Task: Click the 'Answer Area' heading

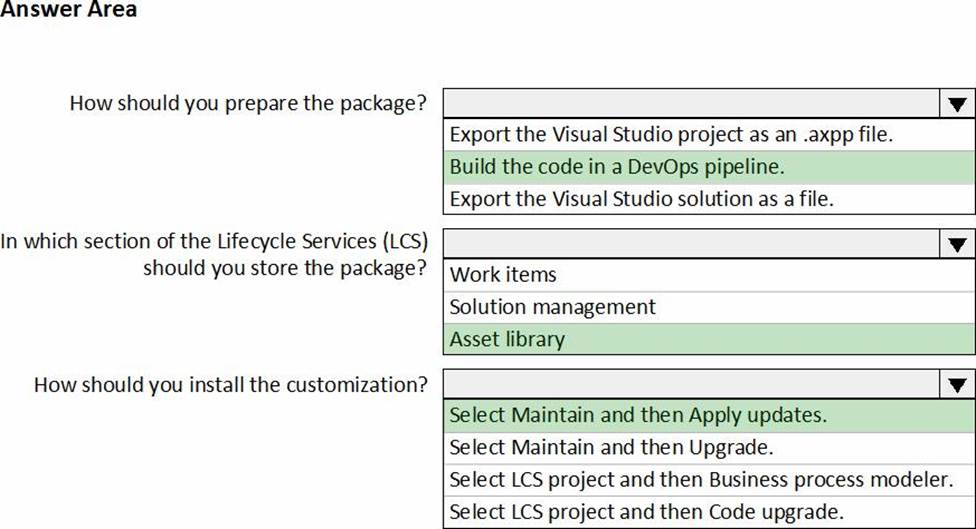Action: click(x=69, y=10)
